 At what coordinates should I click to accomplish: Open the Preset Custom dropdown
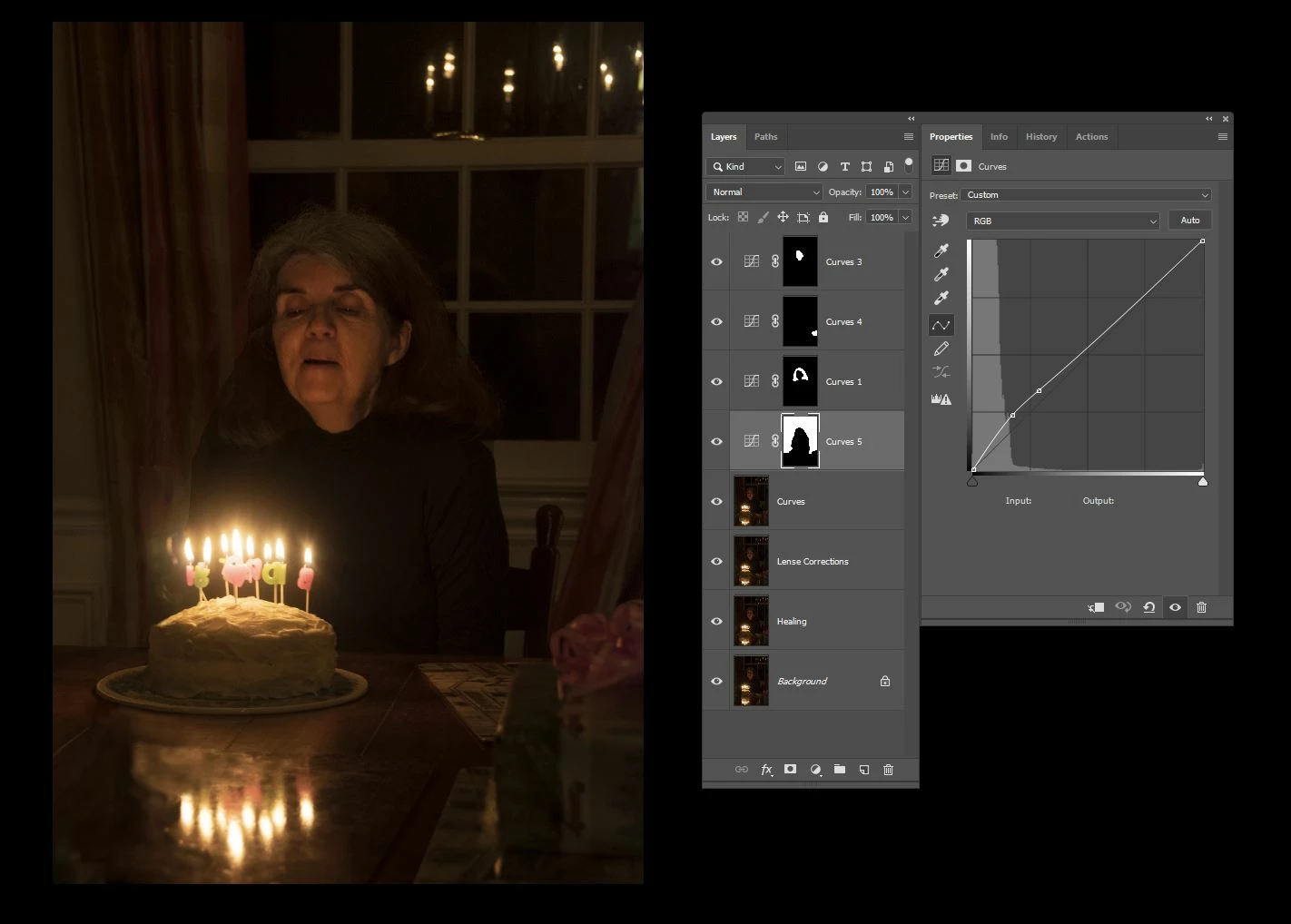point(1087,194)
